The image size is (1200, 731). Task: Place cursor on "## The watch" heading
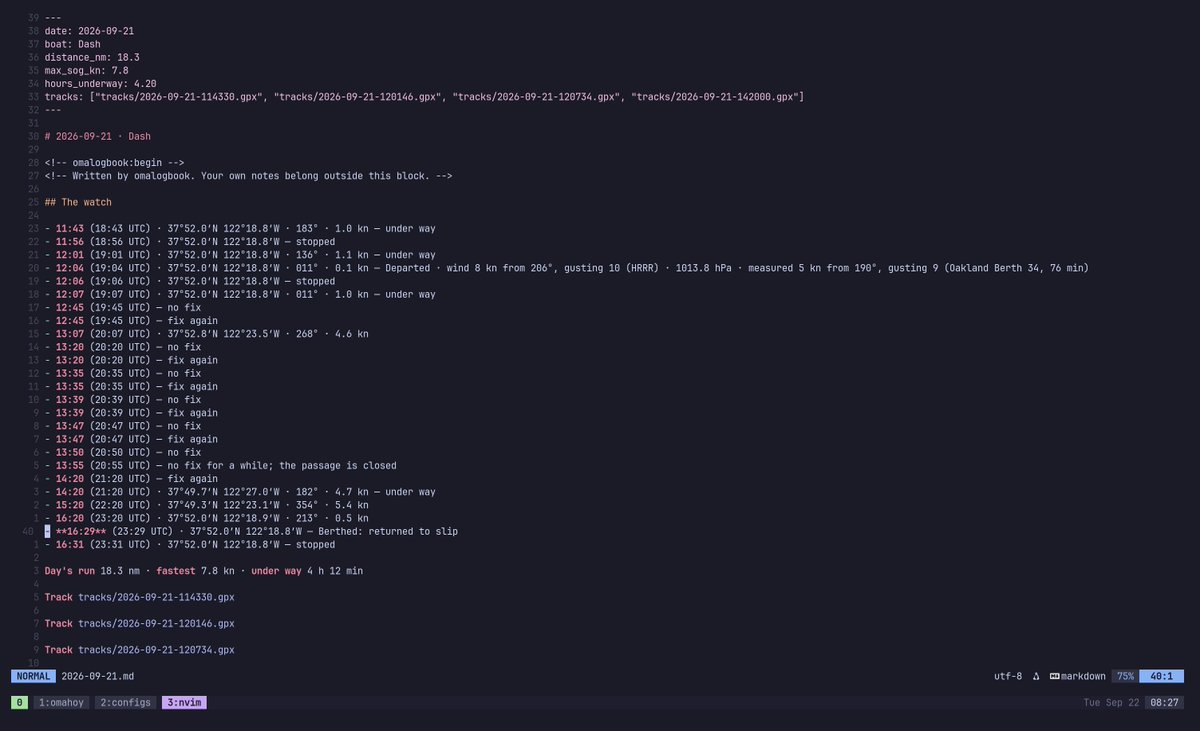[x=78, y=202]
